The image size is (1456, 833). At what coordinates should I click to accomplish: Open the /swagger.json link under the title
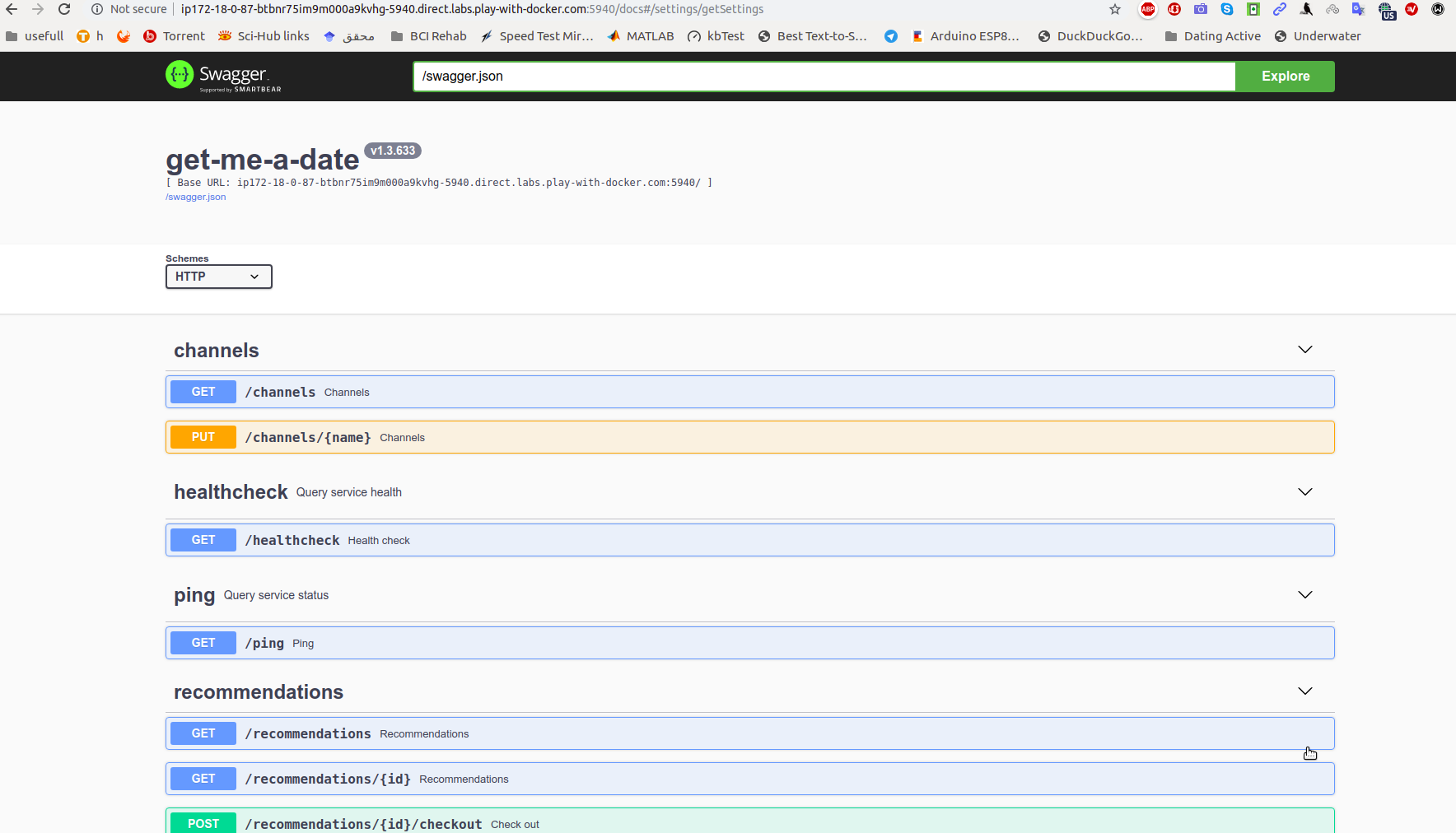(195, 197)
